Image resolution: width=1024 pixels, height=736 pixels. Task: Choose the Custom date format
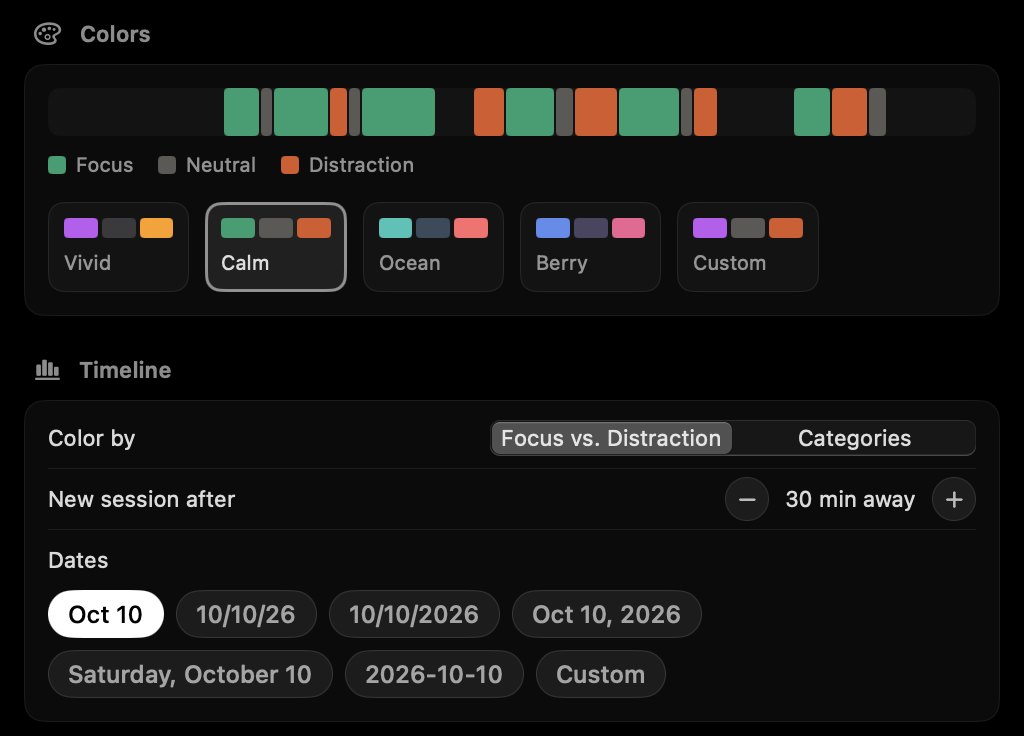tap(601, 675)
